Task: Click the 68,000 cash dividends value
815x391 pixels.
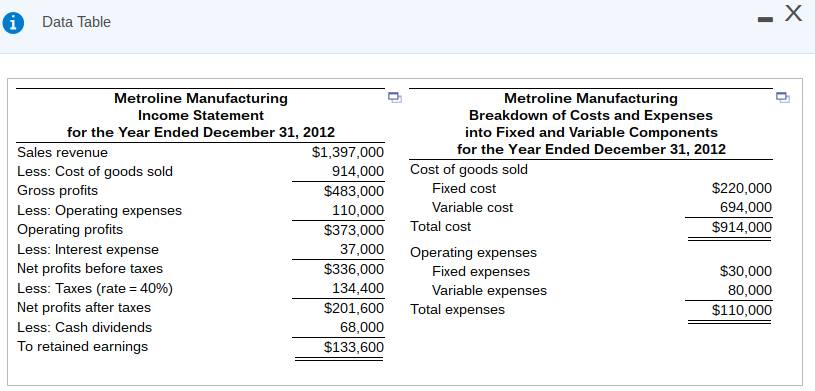Action: click(x=362, y=328)
